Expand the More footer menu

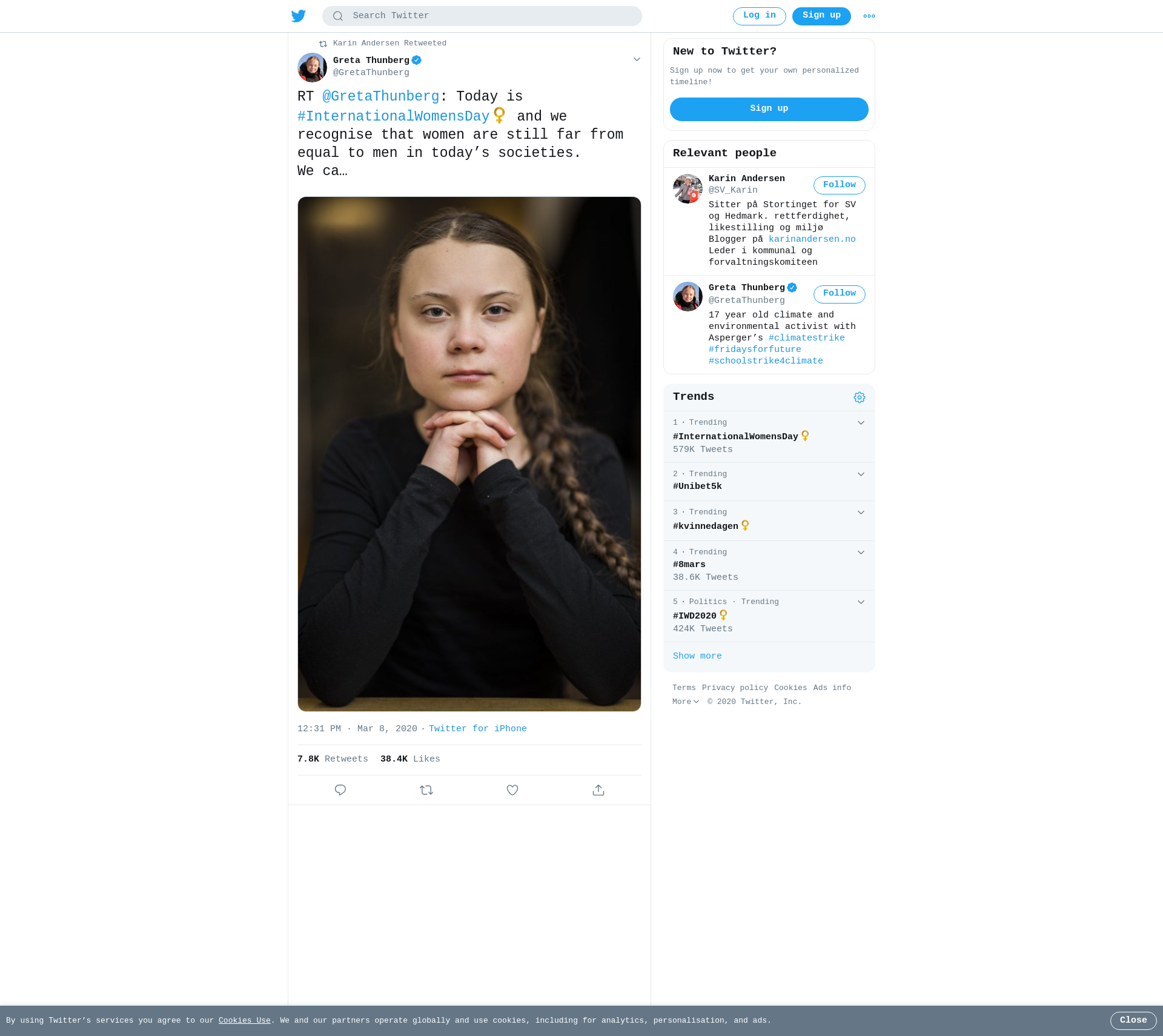686,702
